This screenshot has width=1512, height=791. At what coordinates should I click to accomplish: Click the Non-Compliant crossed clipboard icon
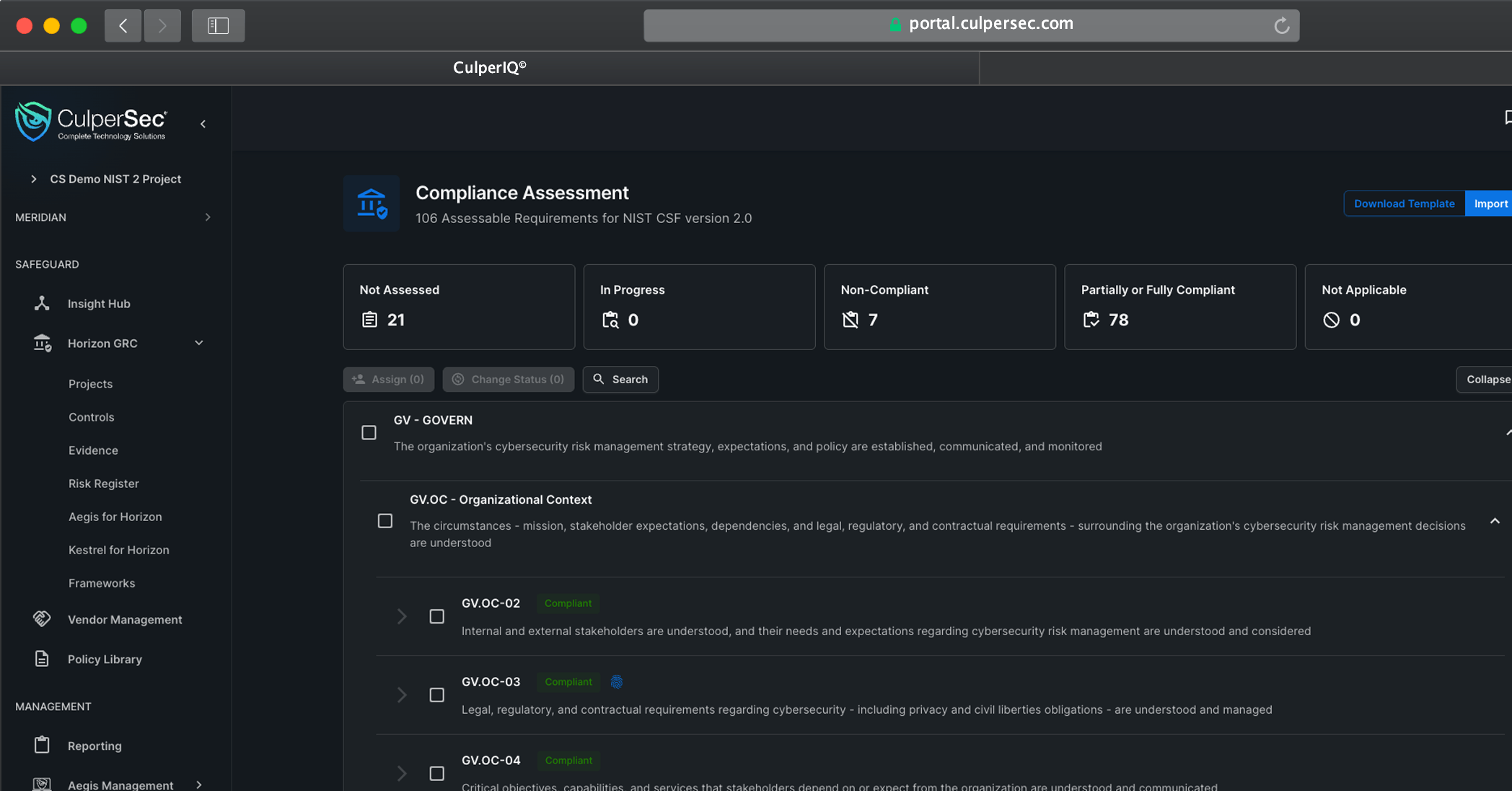tap(850, 320)
